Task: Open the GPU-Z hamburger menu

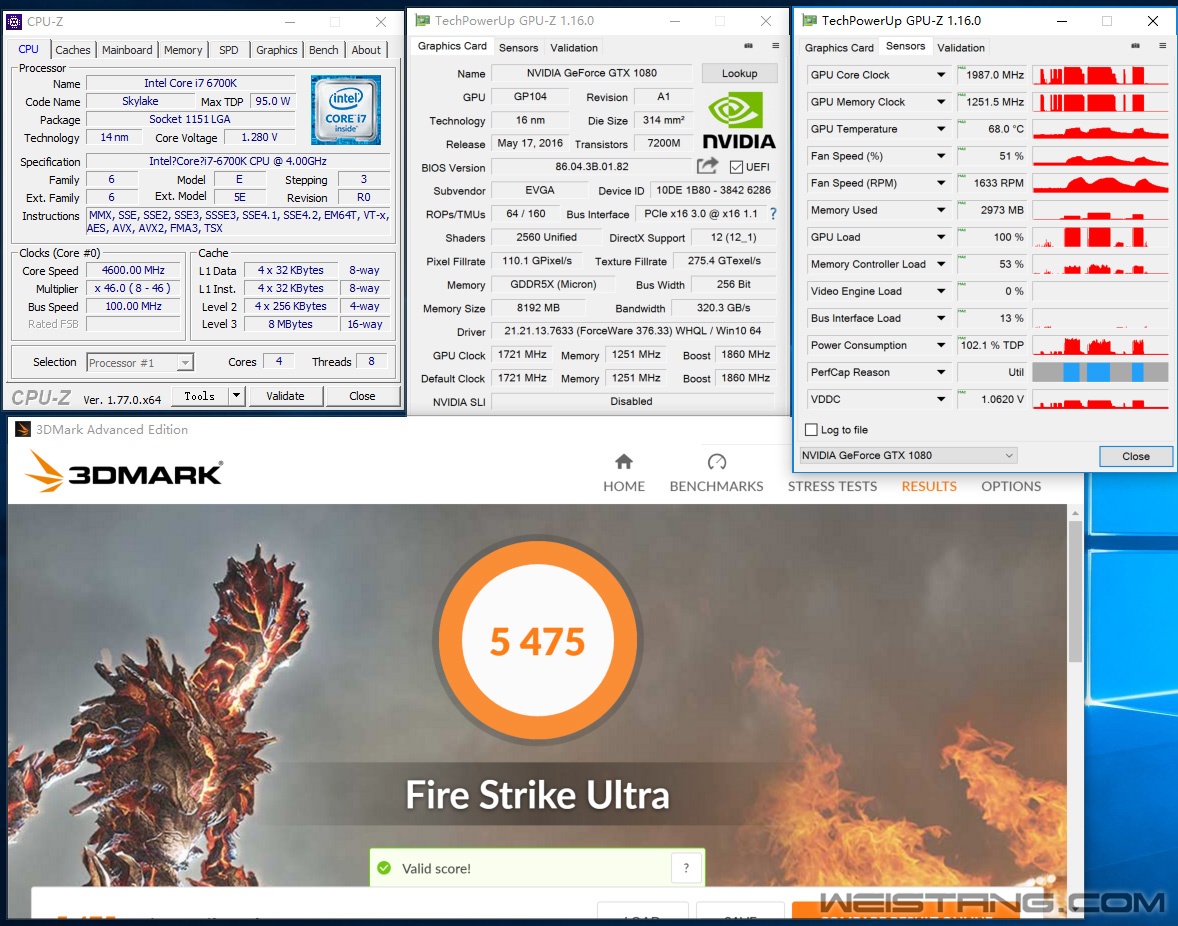Action: [774, 46]
